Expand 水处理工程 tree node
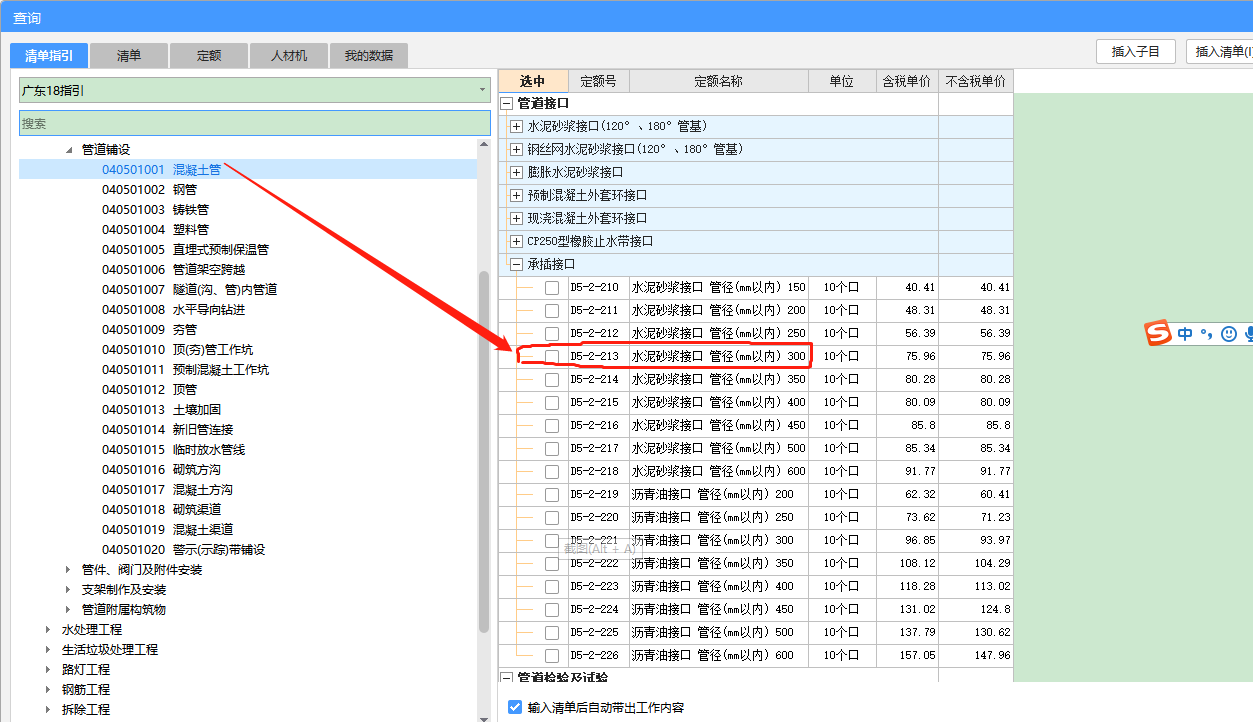 pos(49,630)
